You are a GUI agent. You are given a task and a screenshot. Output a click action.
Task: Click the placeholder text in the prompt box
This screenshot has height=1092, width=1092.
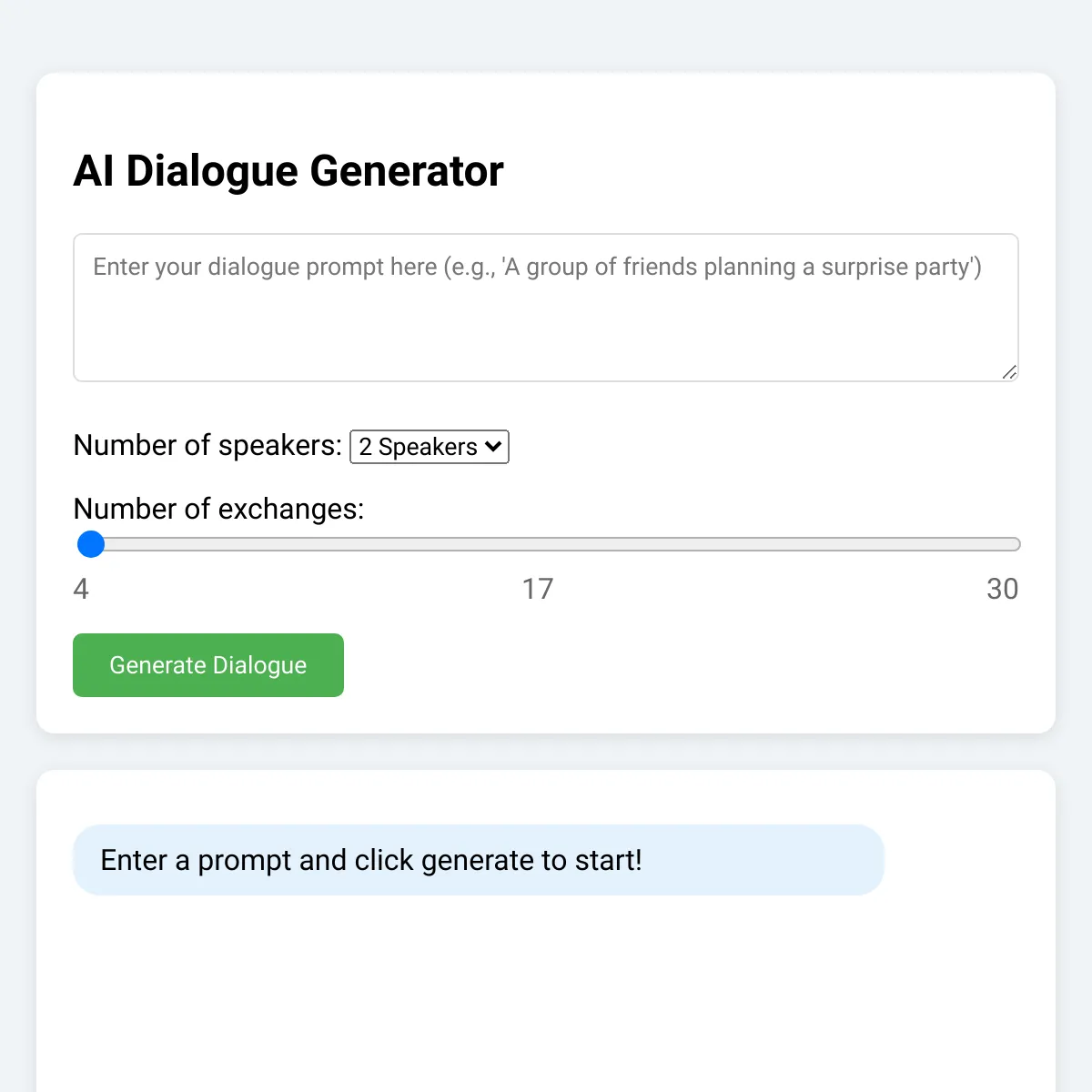pos(537,267)
